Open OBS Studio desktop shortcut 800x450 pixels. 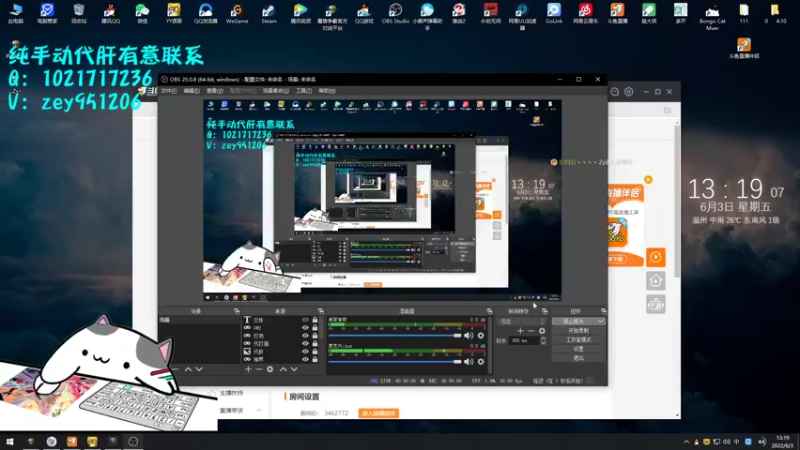click(395, 13)
